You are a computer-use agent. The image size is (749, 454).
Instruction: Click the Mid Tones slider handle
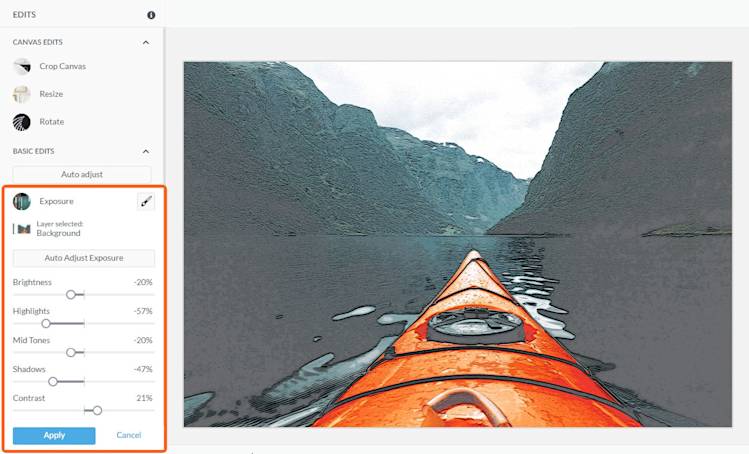coord(71,353)
